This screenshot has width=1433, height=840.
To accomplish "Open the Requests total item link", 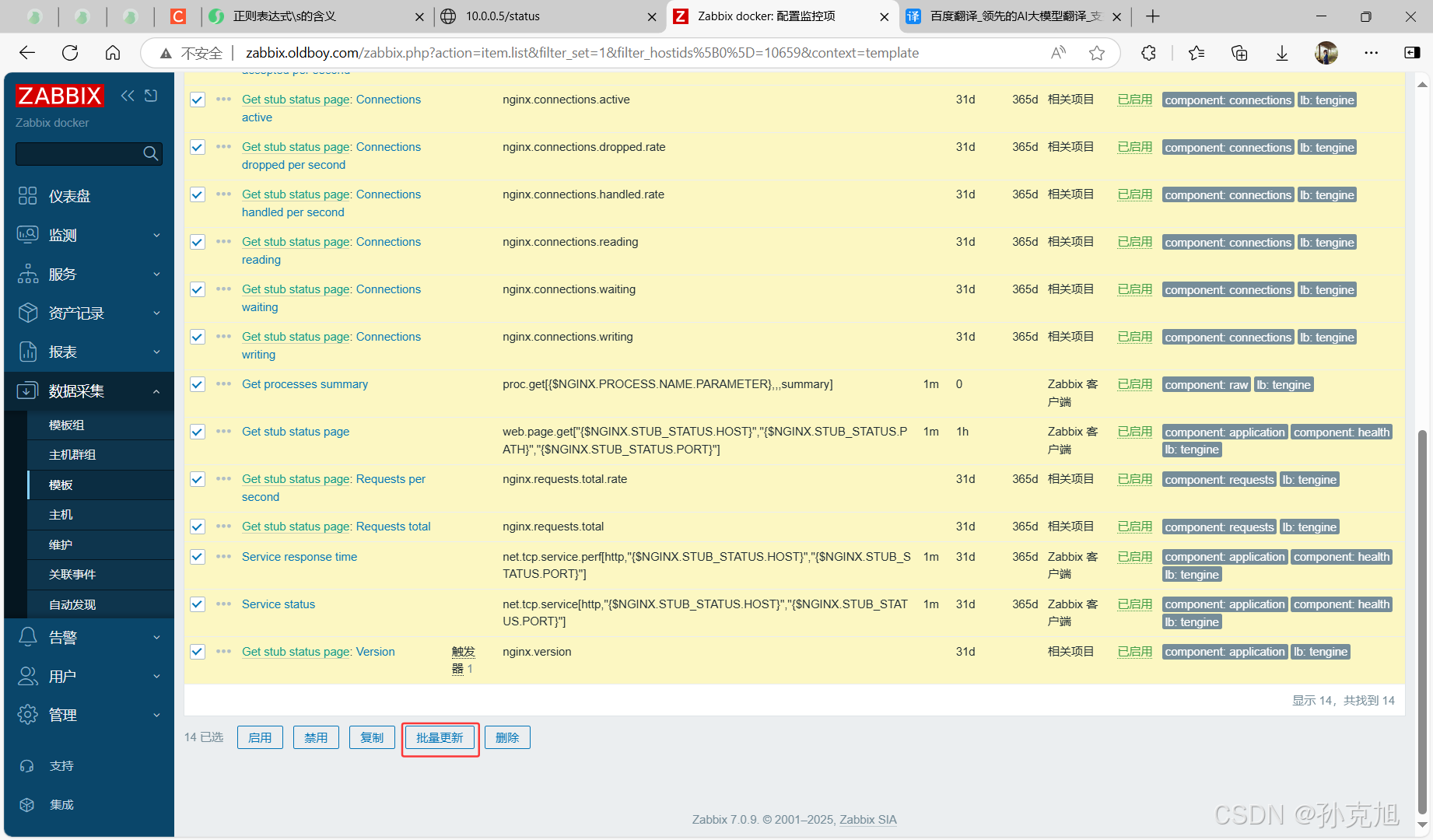I will (394, 527).
